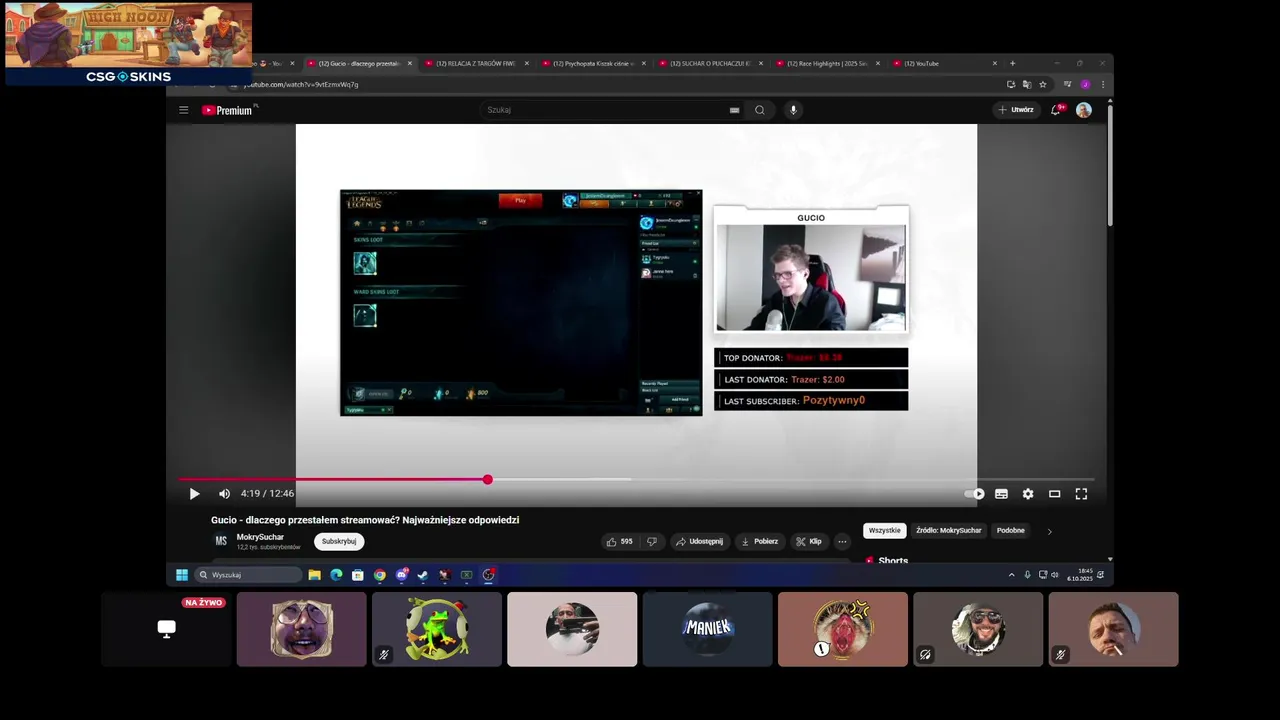The width and height of the screenshot is (1280, 720).
Task: Open Steam from the taskbar
Action: (x=423, y=575)
